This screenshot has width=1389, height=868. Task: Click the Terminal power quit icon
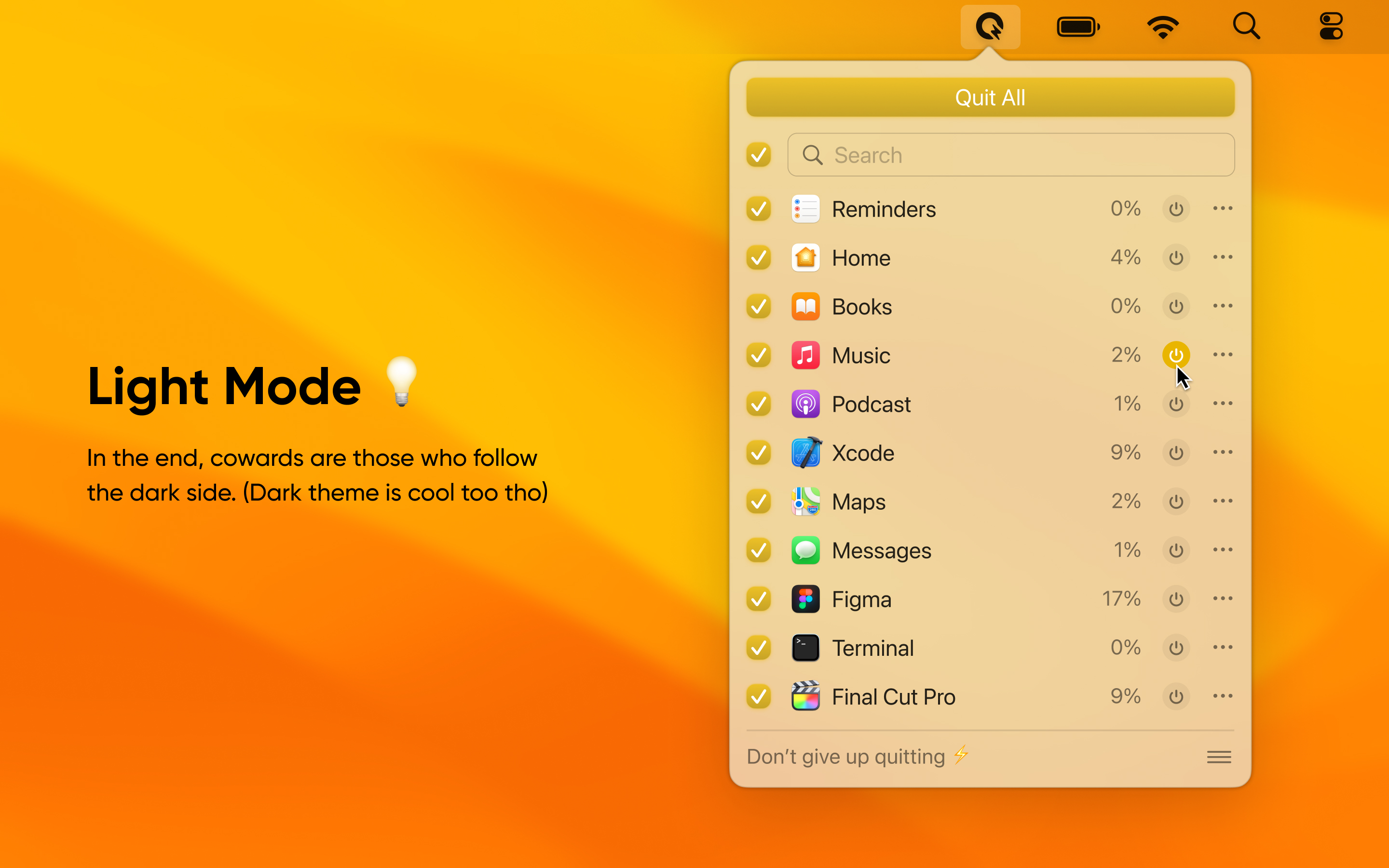pyautogui.click(x=1175, y=648)
